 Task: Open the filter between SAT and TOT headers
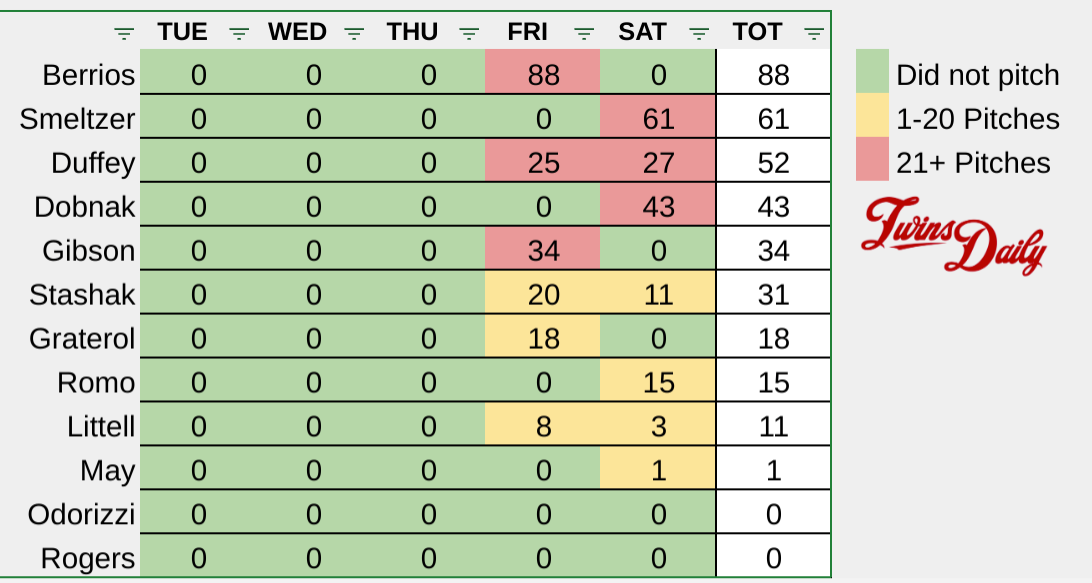tap(700, 33)
